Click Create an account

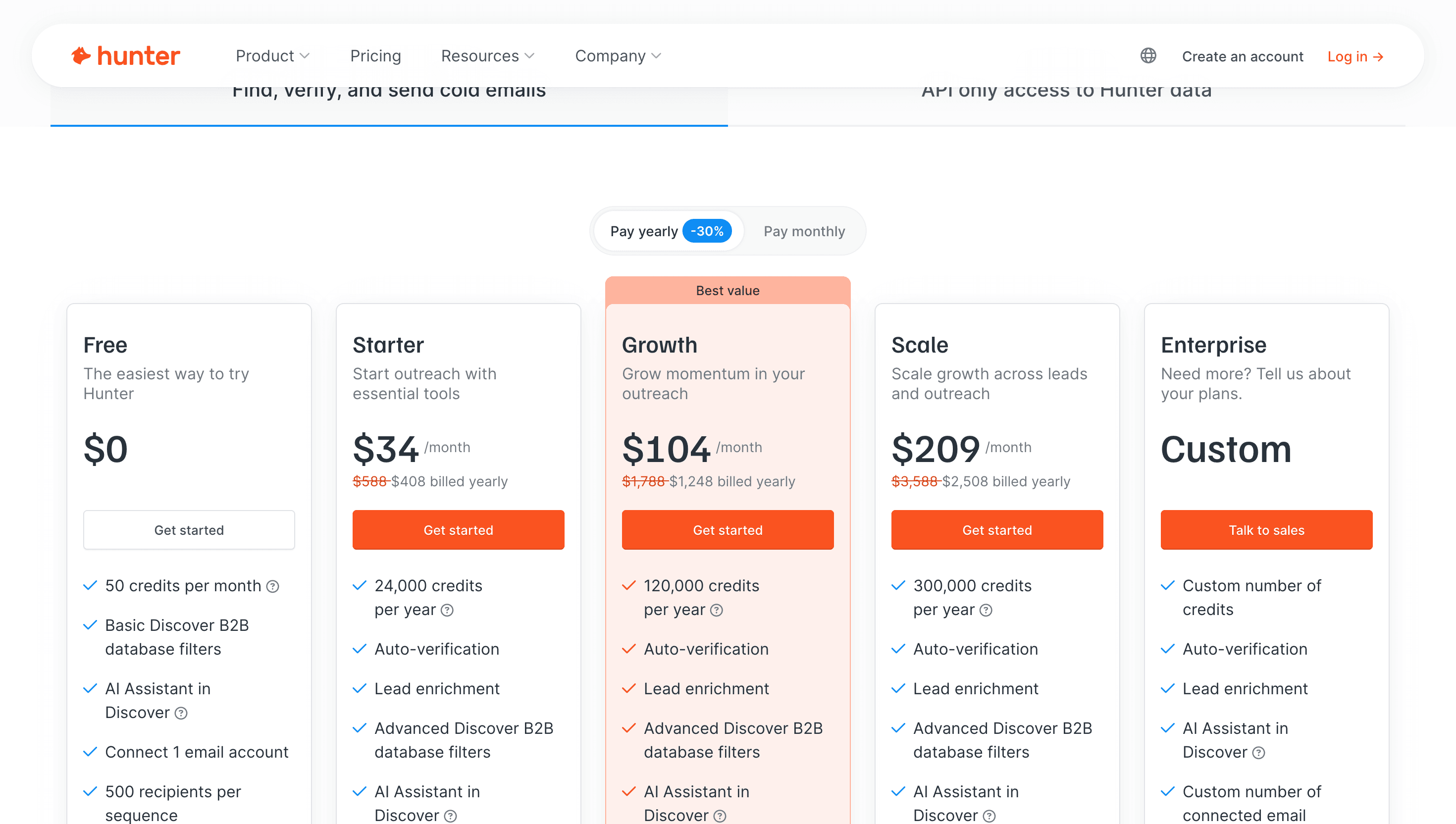click(x=1243, y=56)
